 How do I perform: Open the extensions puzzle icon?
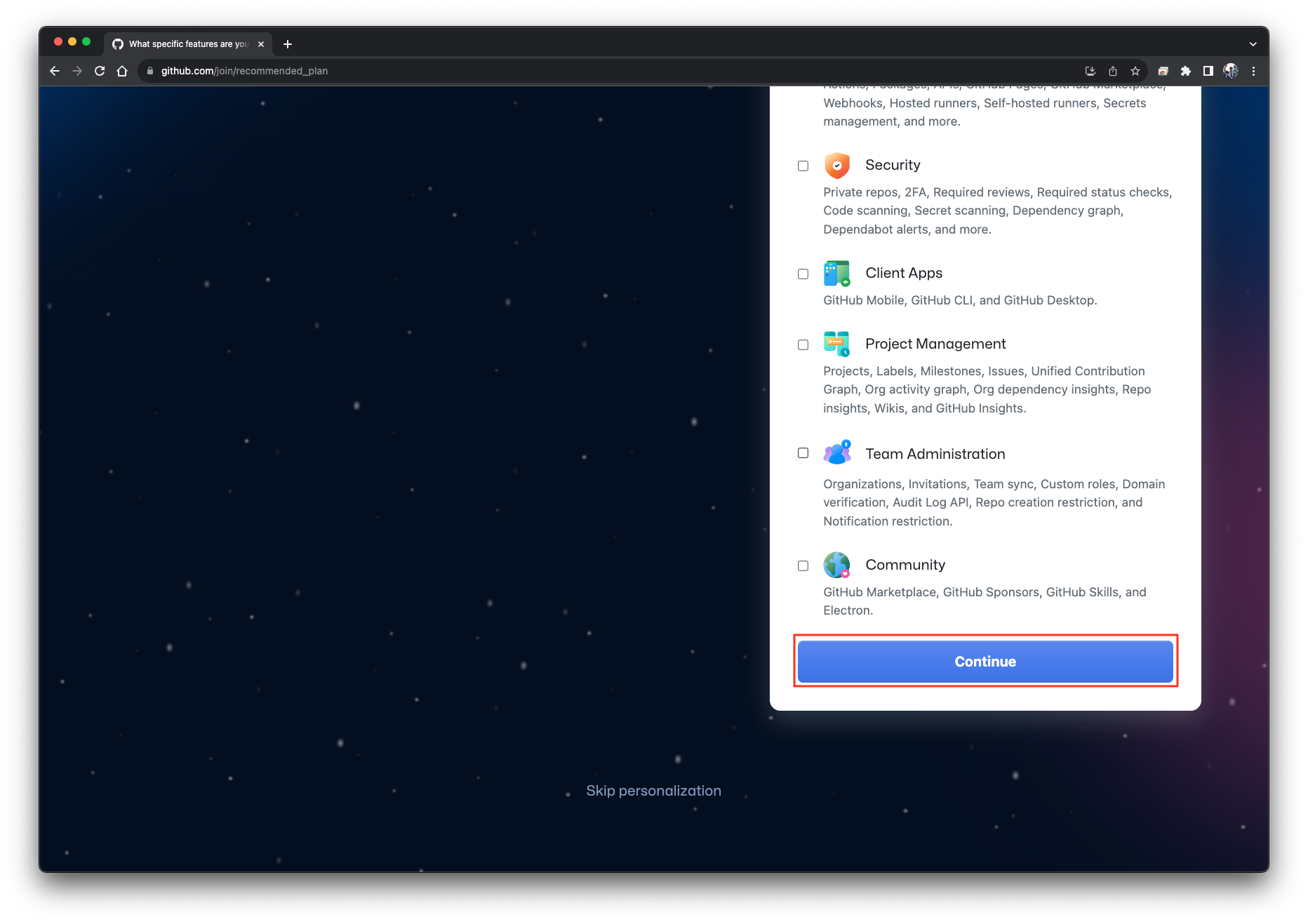pos(1185,71)
